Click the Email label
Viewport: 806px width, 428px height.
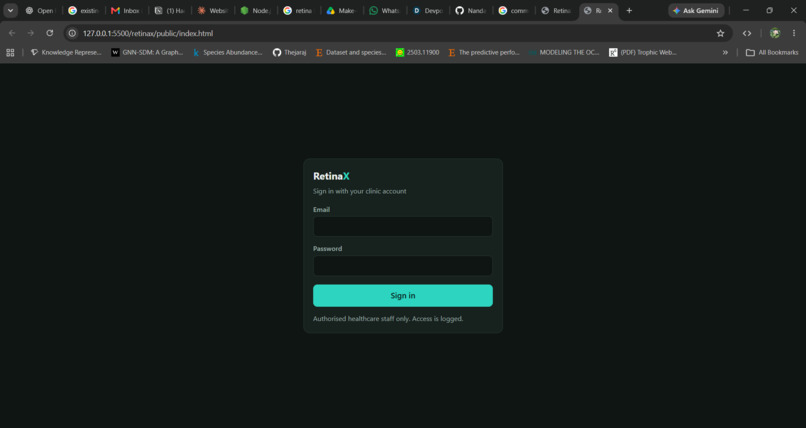(321, 210)
